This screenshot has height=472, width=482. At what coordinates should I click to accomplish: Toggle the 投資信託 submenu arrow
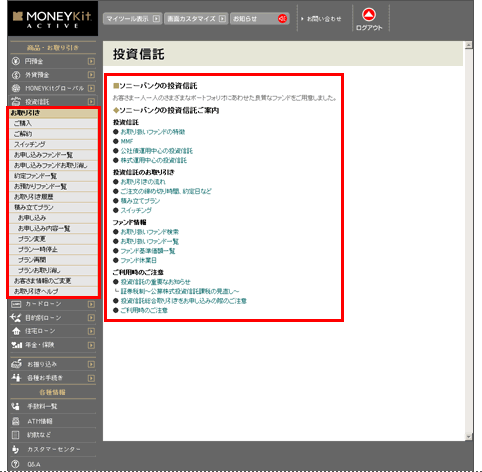tap(91, 101)
